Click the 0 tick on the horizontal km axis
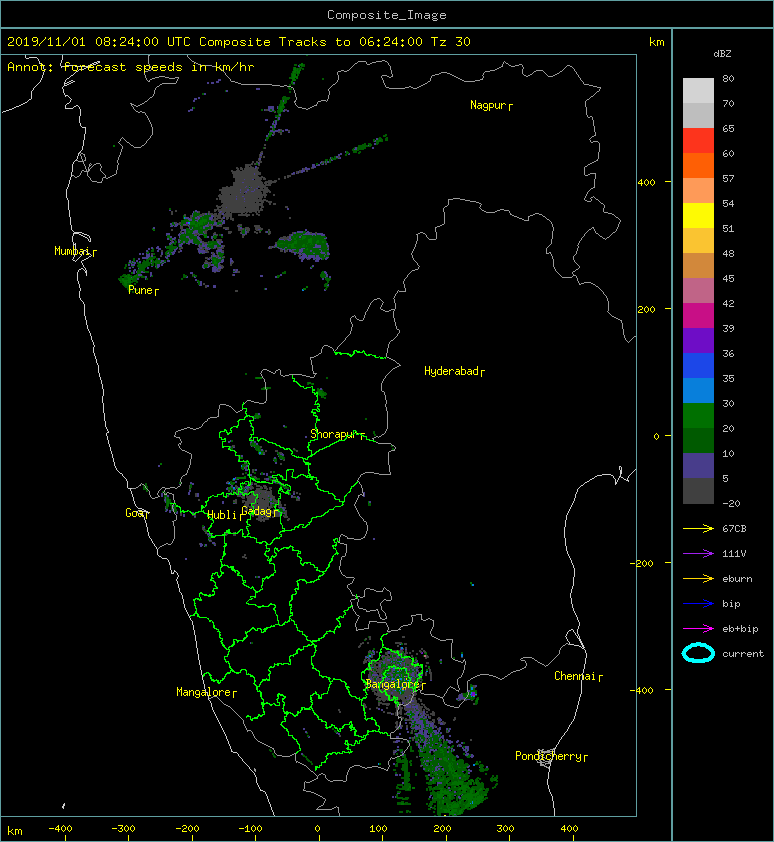The image size is (774, 842). click(x=317, y=829)
